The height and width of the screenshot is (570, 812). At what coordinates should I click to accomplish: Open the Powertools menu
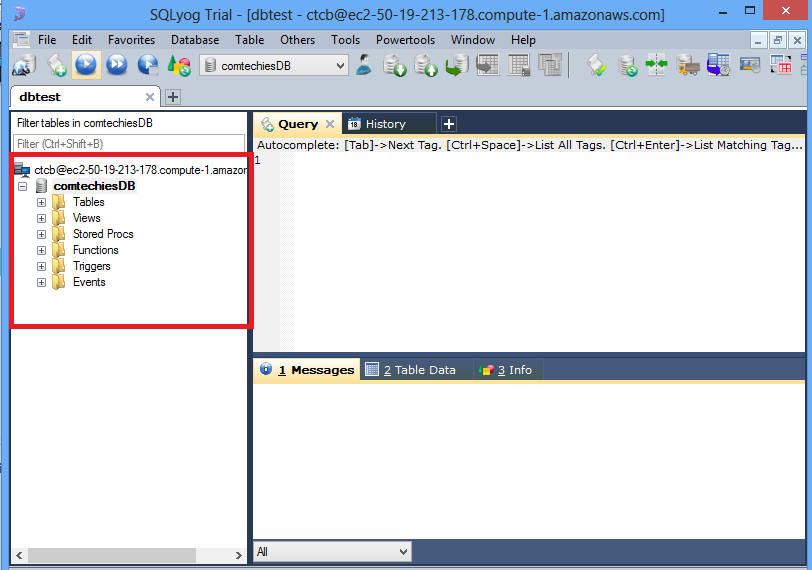pos(405,40)
